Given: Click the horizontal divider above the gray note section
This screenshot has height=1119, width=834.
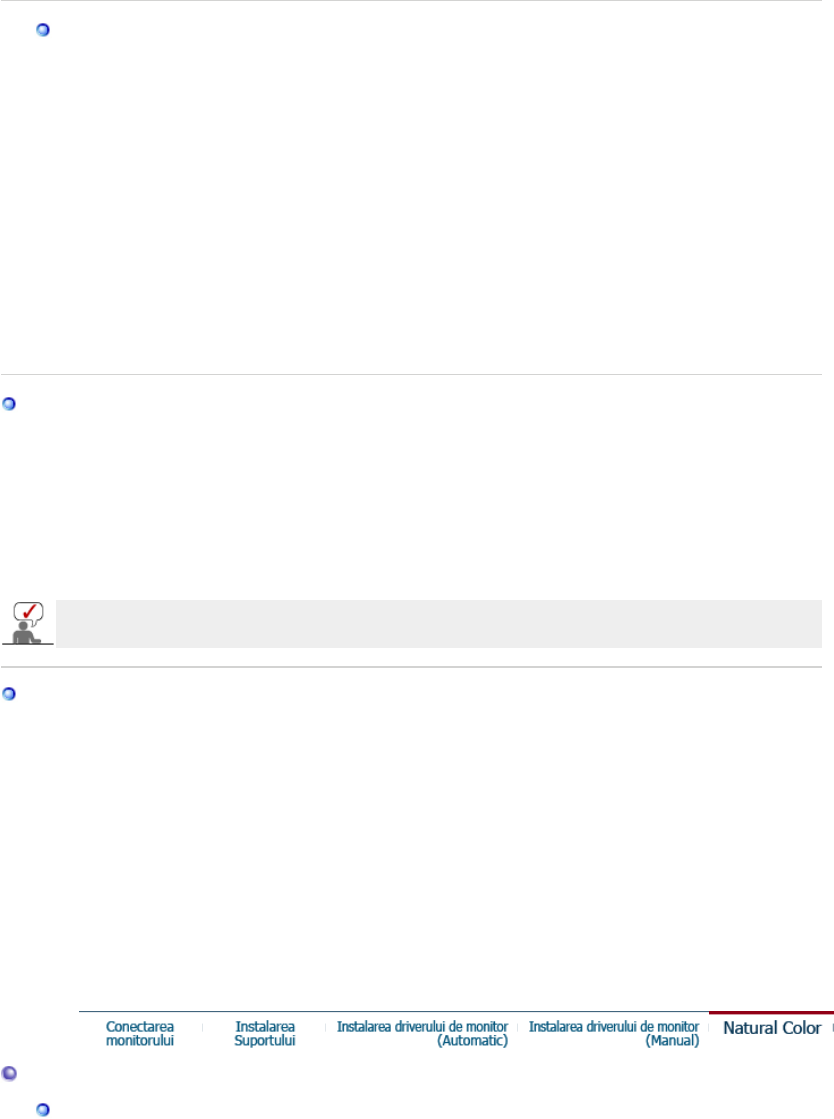Looking at the screenshot, I should [410, 375].
